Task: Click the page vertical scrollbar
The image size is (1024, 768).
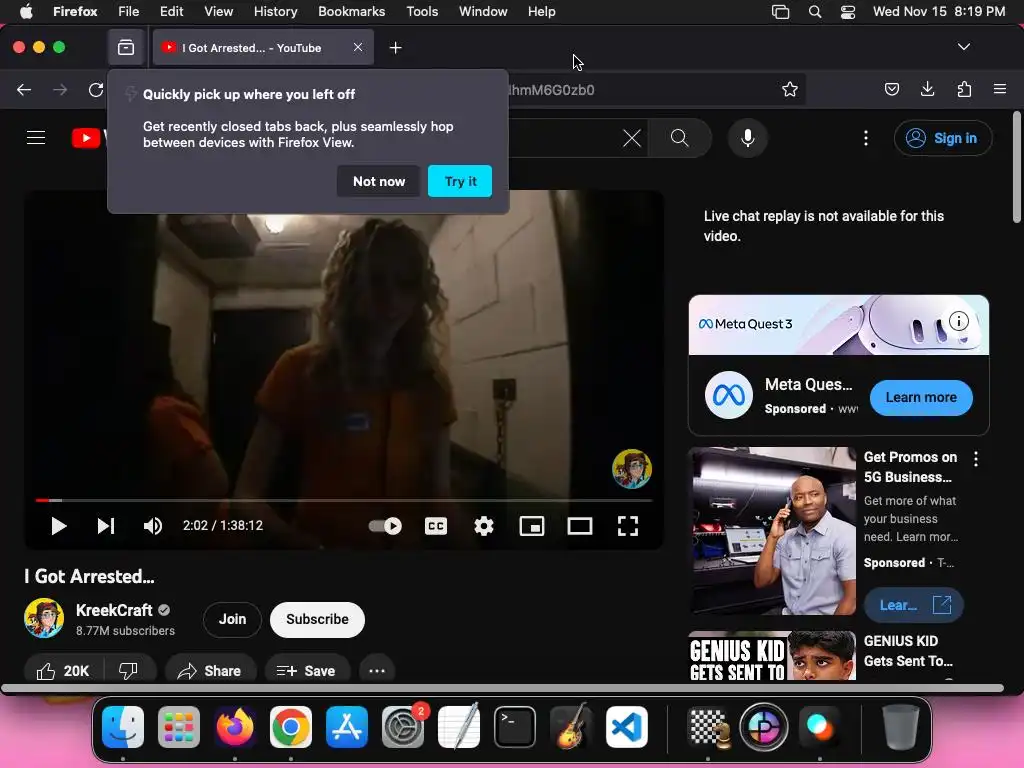Action: point(1016,167)
